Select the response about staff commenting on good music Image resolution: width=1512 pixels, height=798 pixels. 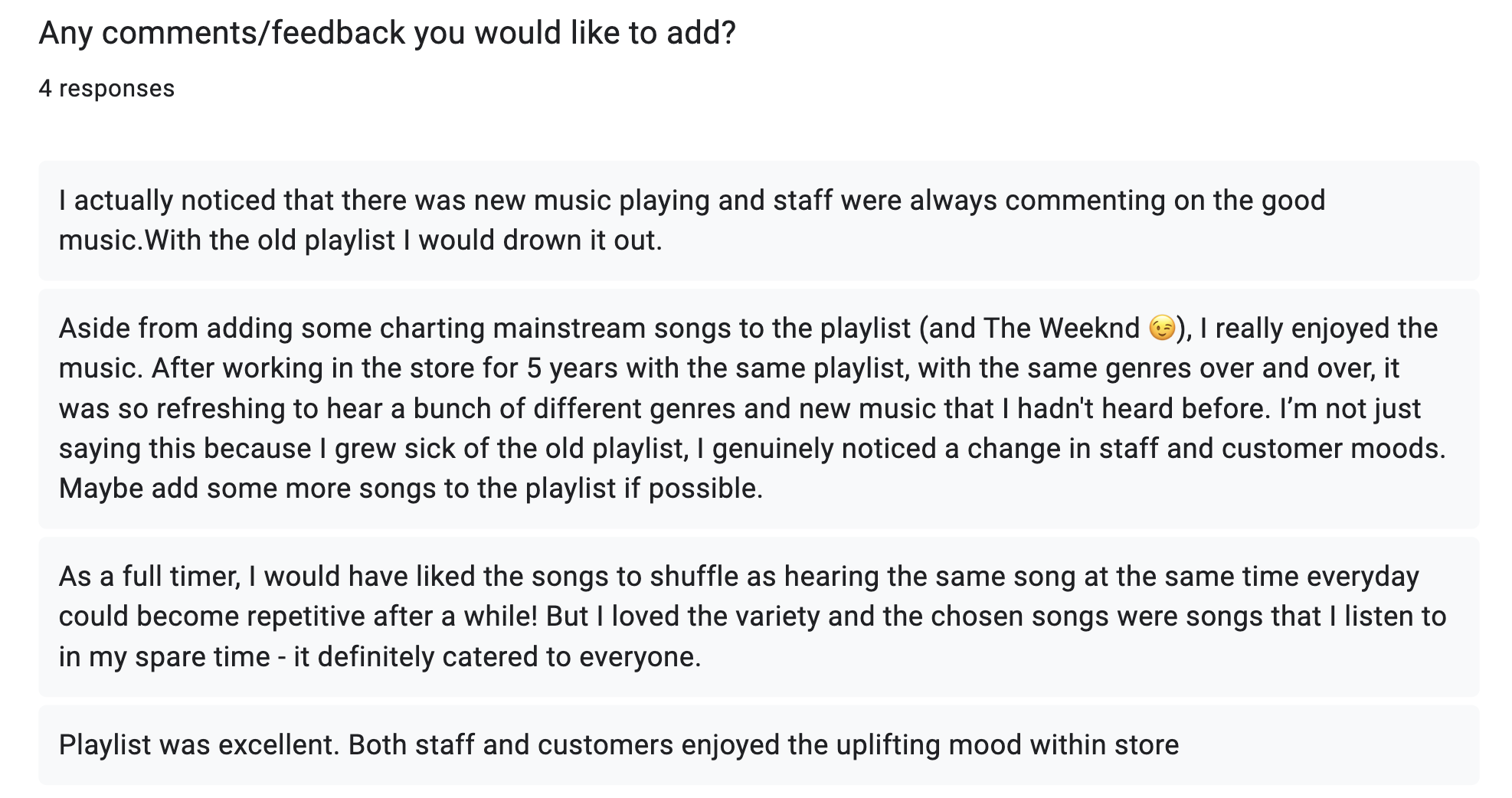[758, 221]
